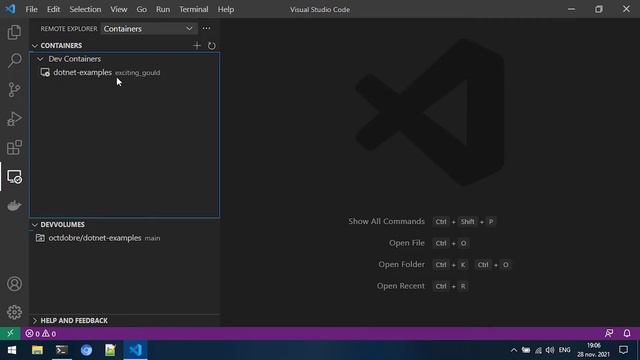Open the Extensions view
This screenshot has height=360, width=640.
(14, 147)
